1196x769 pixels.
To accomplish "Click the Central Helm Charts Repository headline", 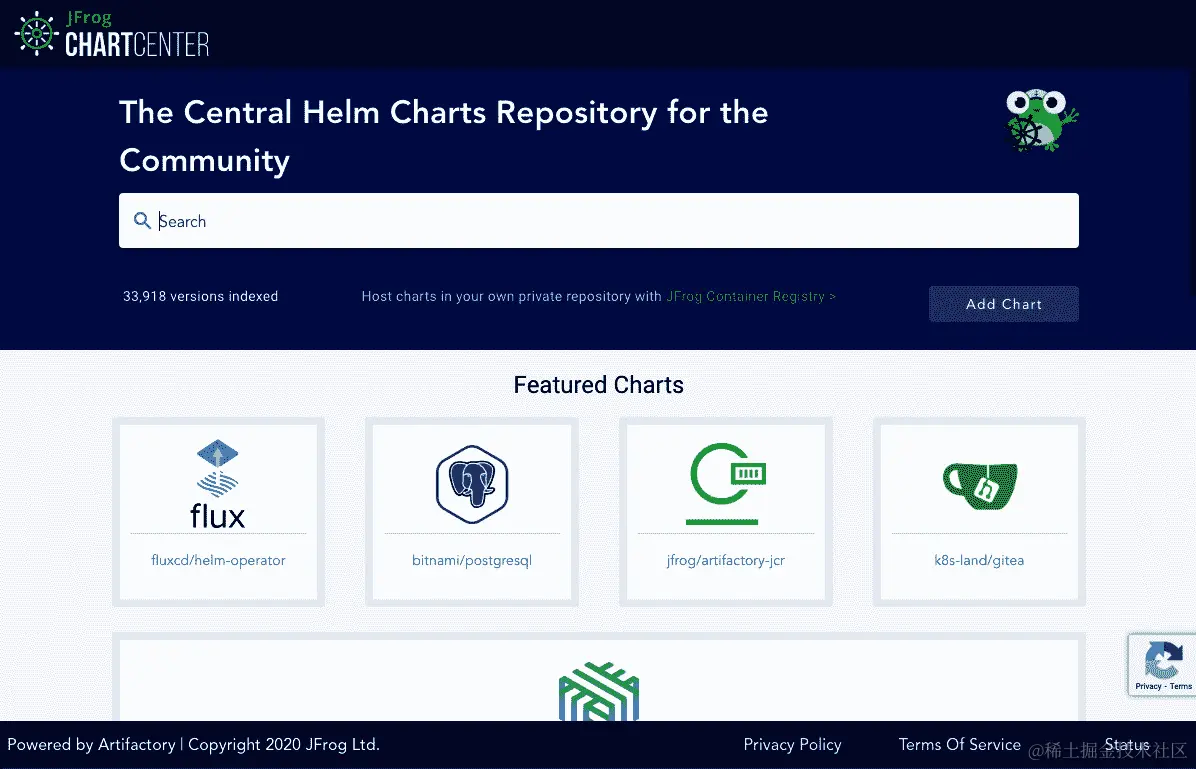I will pyautogui.click(x=444, y=136).
